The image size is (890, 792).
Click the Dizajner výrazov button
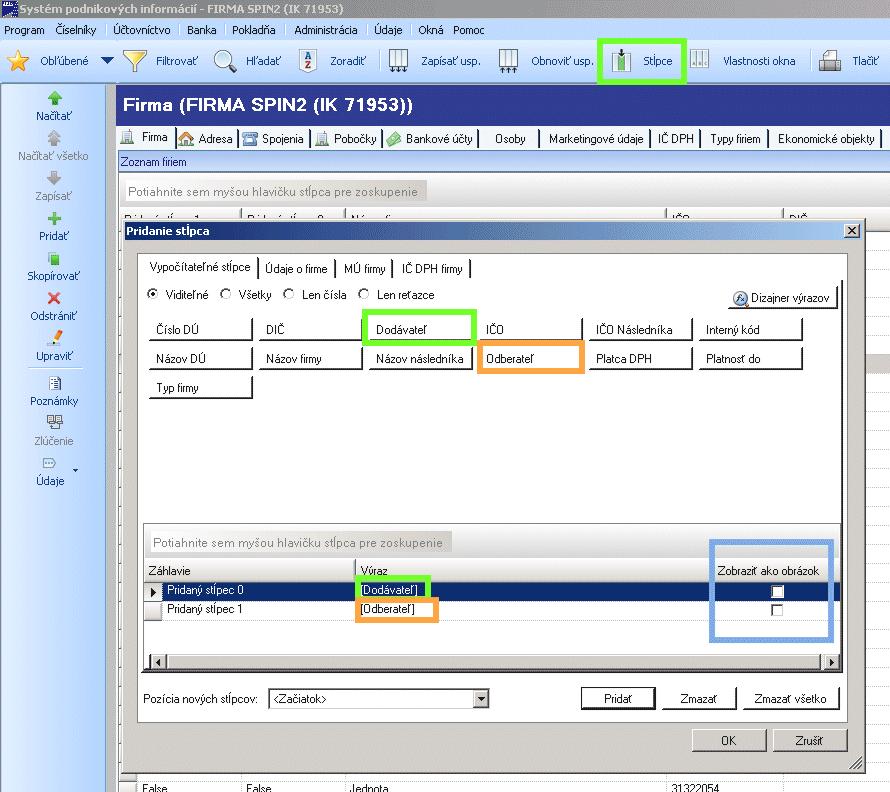(x=783, y=298)
